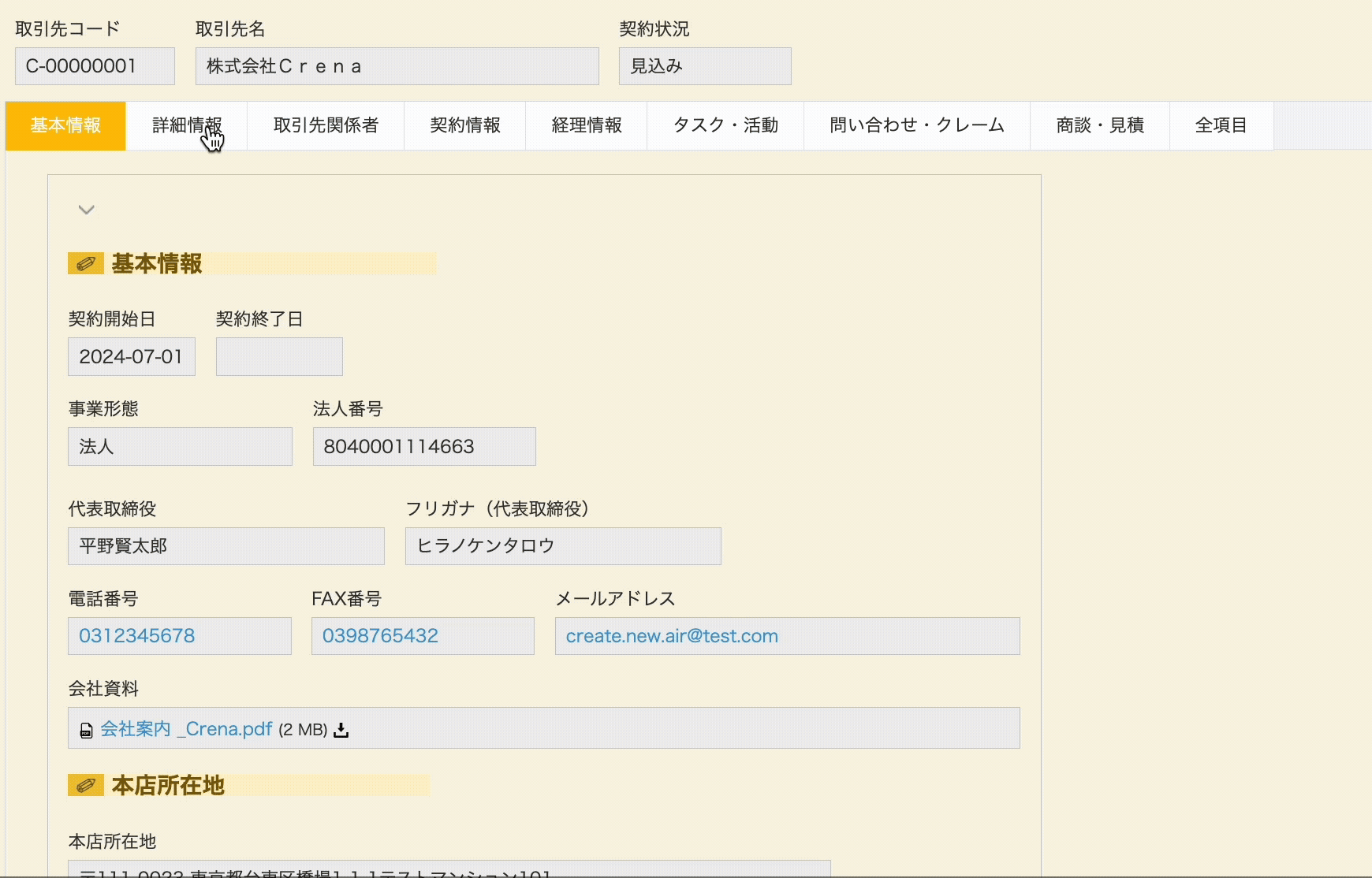Collapse the section using the chevron arrow
Image resolution: width=1372 pixels, height=878 pixels.
click(x=87, y=210)
